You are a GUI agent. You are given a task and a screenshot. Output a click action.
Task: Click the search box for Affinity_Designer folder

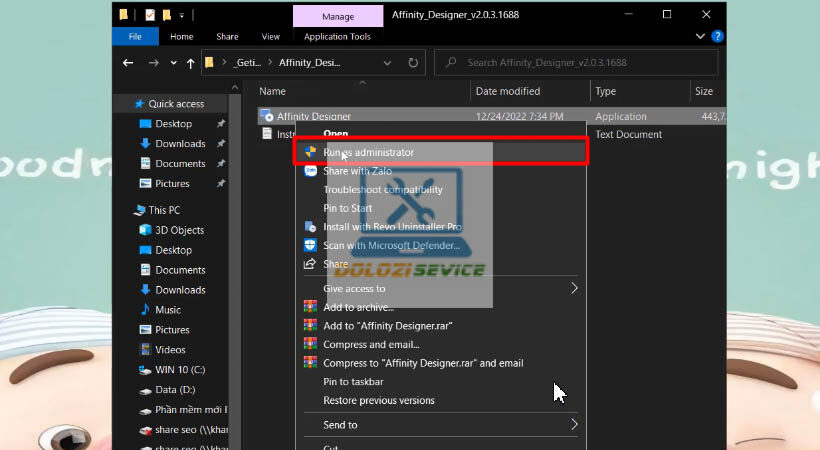(585, 63)
